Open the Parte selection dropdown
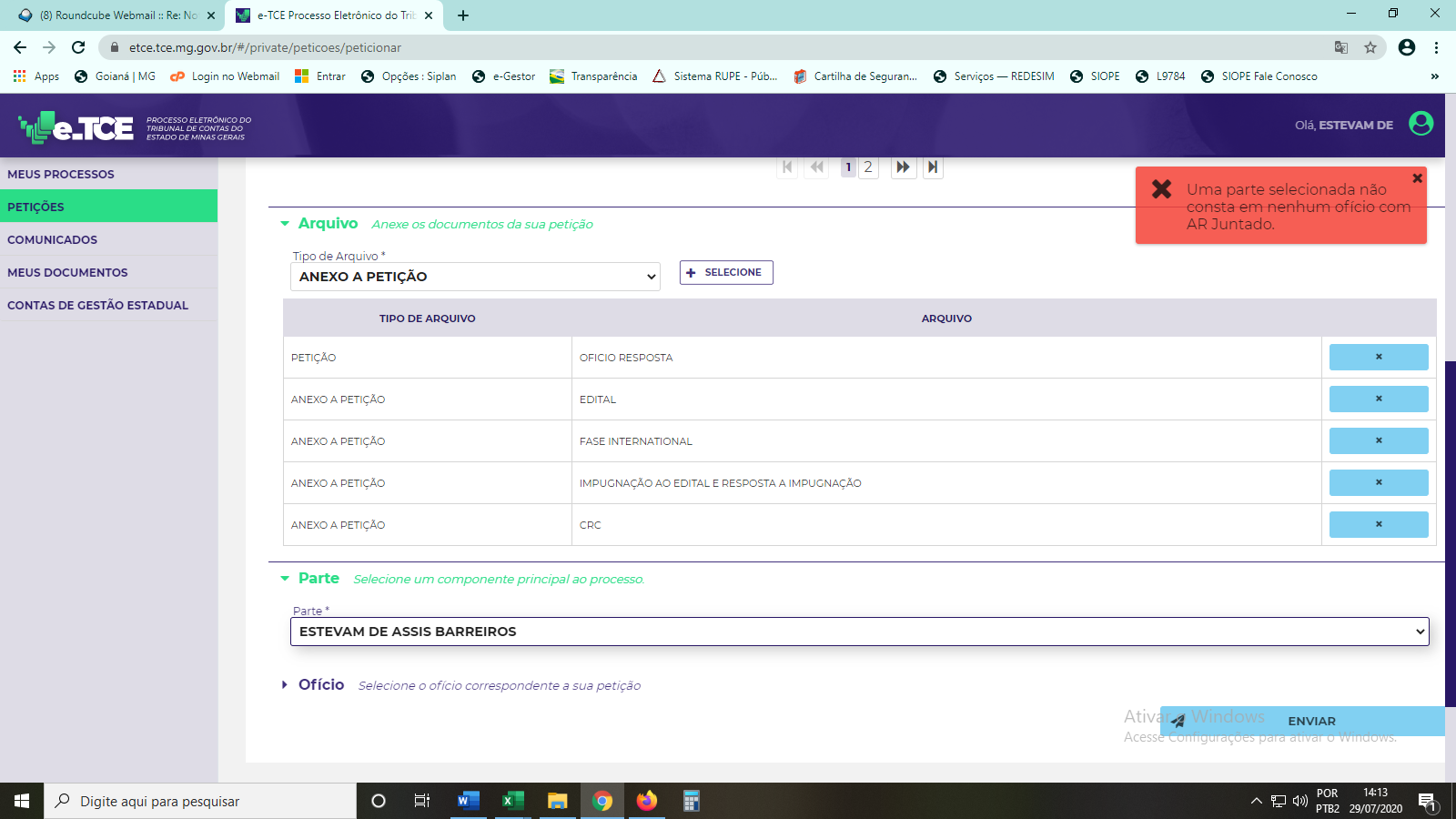 coord(859,632)
